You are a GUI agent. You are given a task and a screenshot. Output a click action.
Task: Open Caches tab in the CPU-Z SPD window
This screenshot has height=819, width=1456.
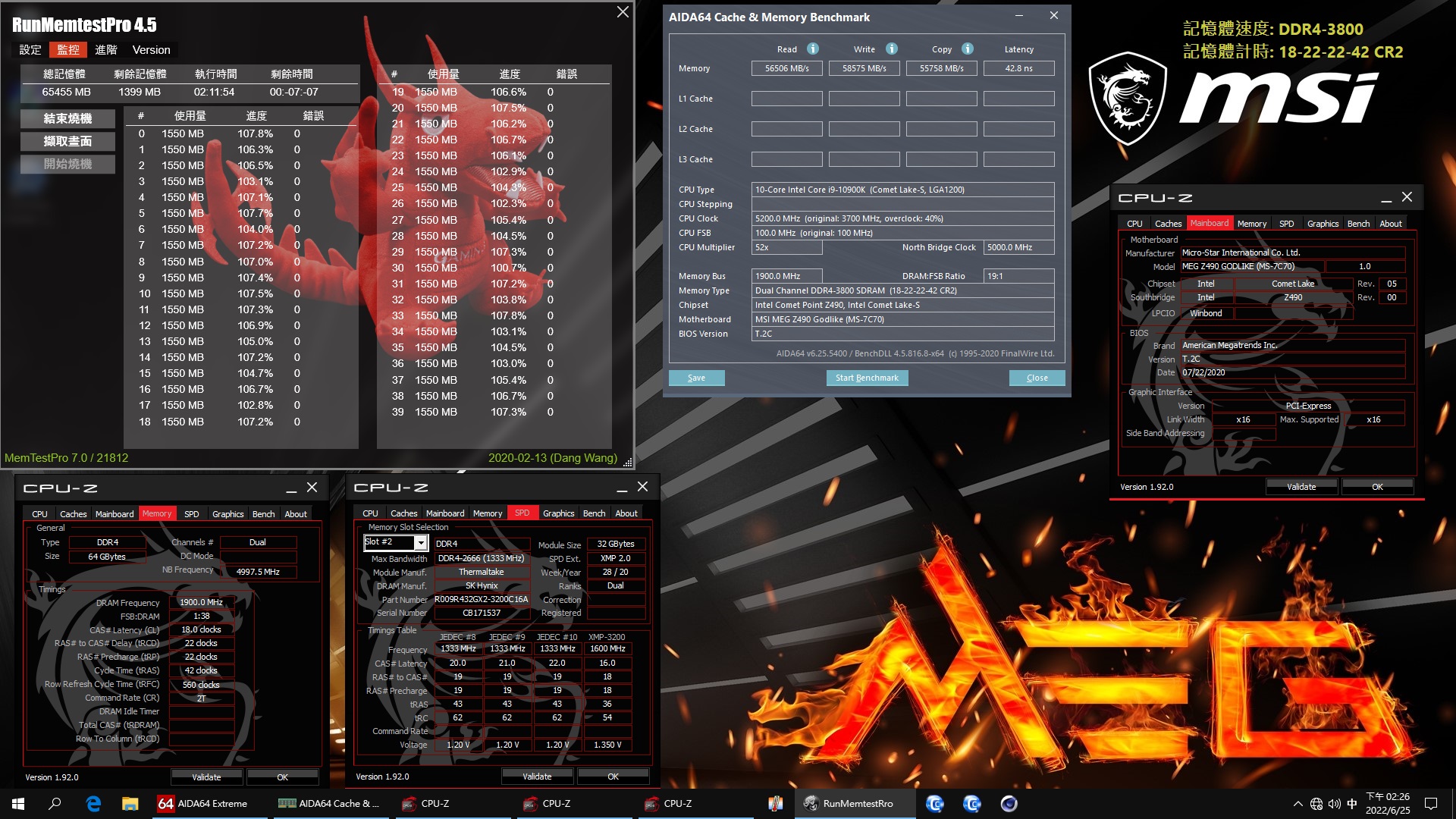click(x=403, y=513)
